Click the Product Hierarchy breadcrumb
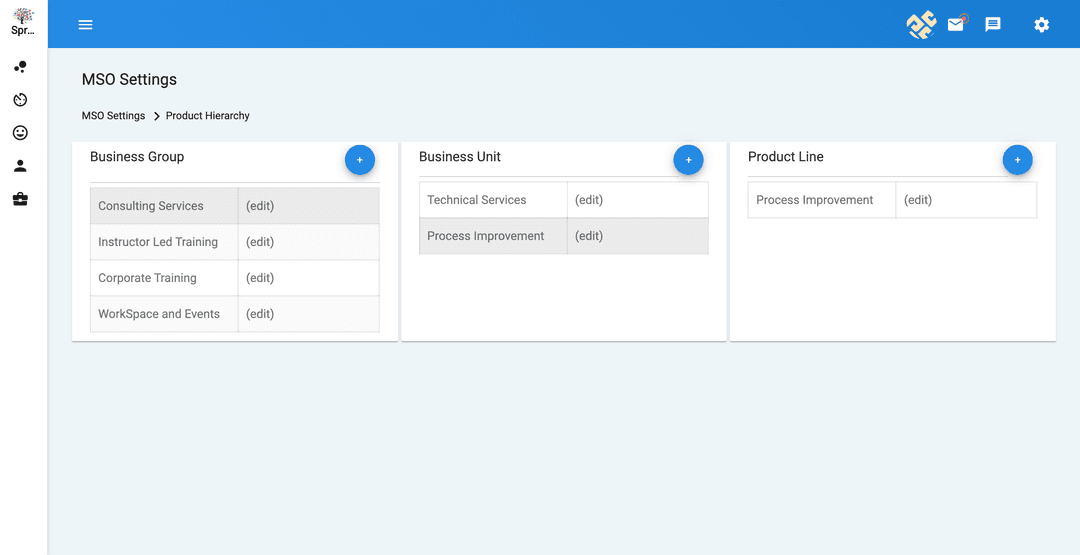 click(x=207, y=116)
